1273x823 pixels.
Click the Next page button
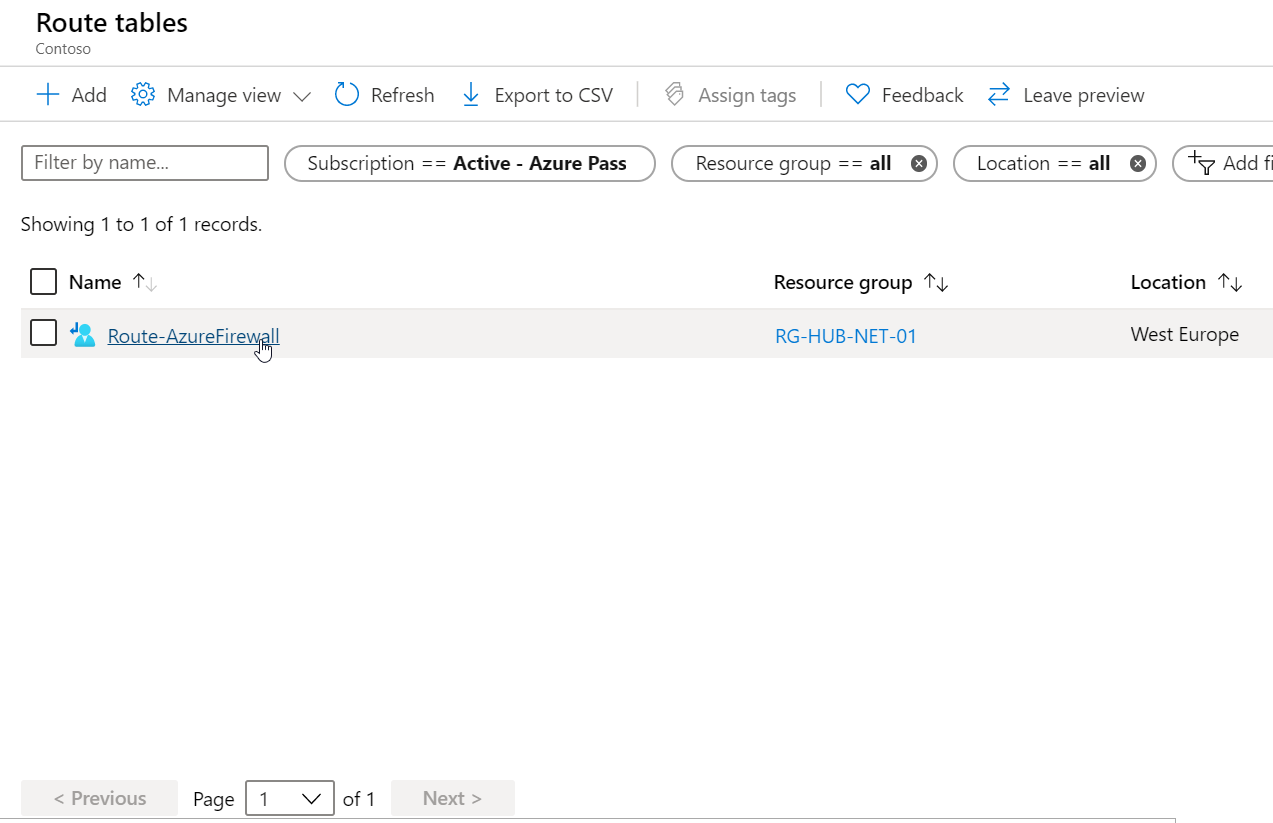[x=452, y=798]
